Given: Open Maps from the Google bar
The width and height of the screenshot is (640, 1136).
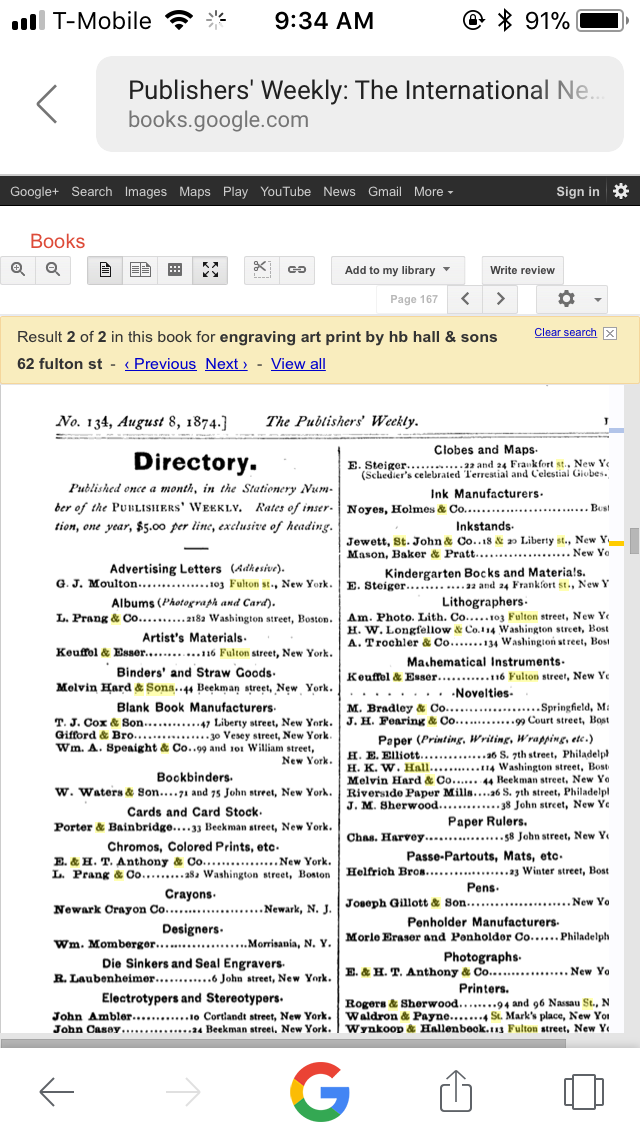Looking at the screenshot, I should (x=194, y=191).
